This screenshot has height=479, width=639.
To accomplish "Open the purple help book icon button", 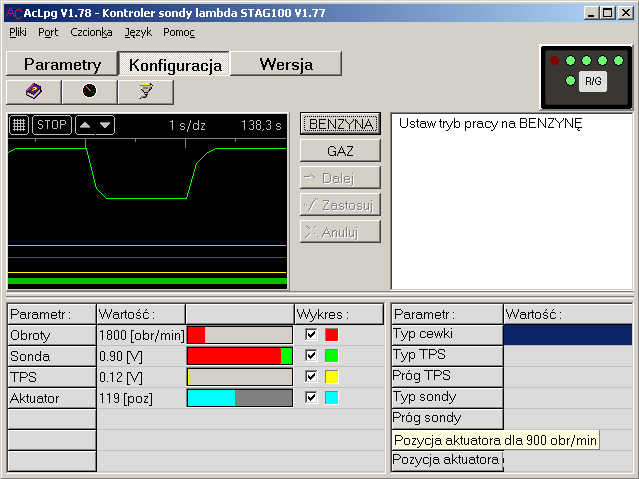I will pos(34,92).
